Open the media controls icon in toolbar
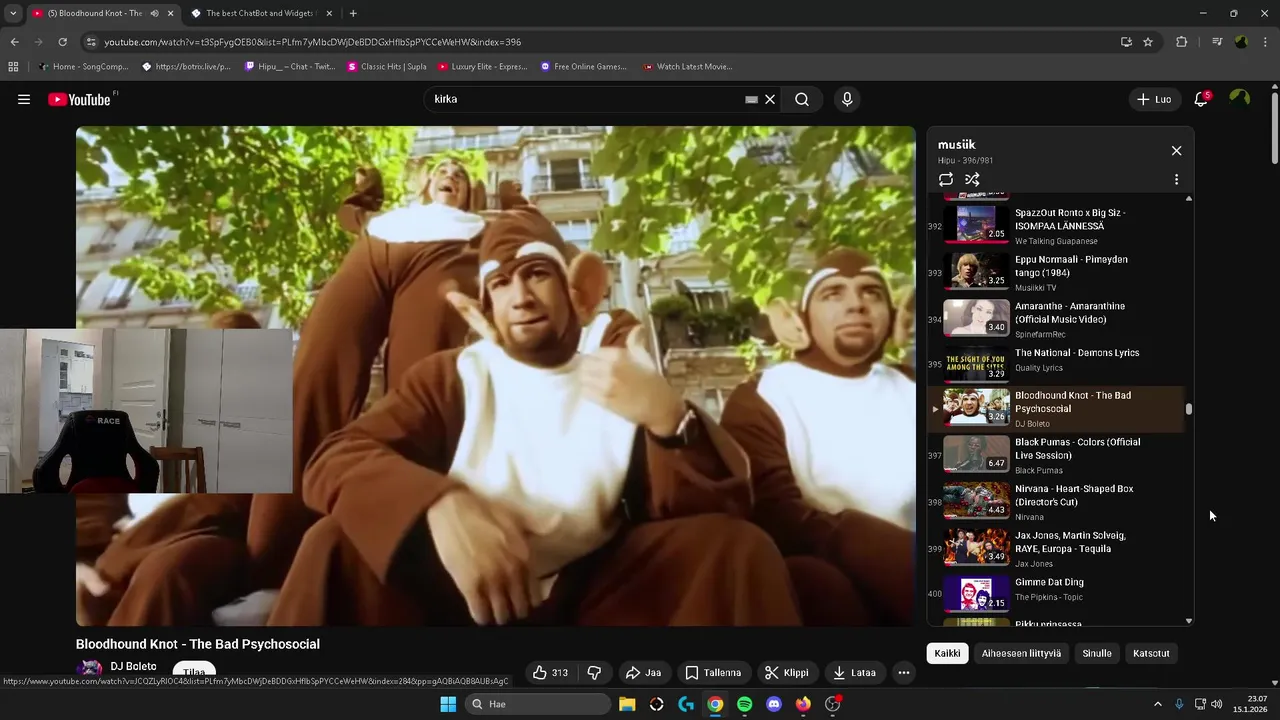 [x=1217, y=42]
